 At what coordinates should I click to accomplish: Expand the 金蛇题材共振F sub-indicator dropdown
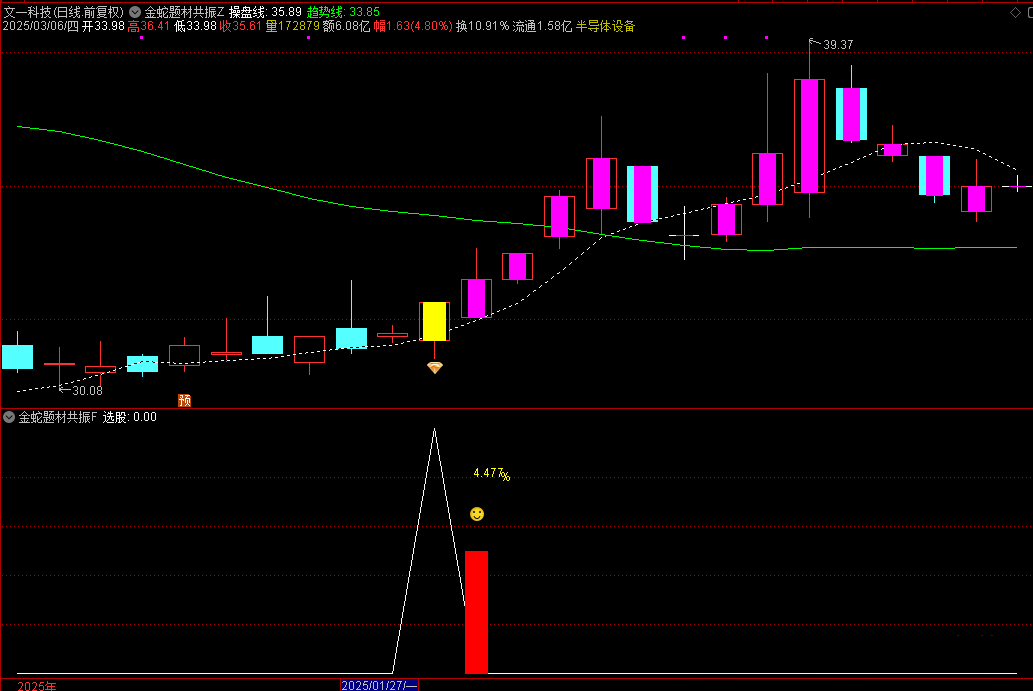pyautogui.click(x=9, y=417)
